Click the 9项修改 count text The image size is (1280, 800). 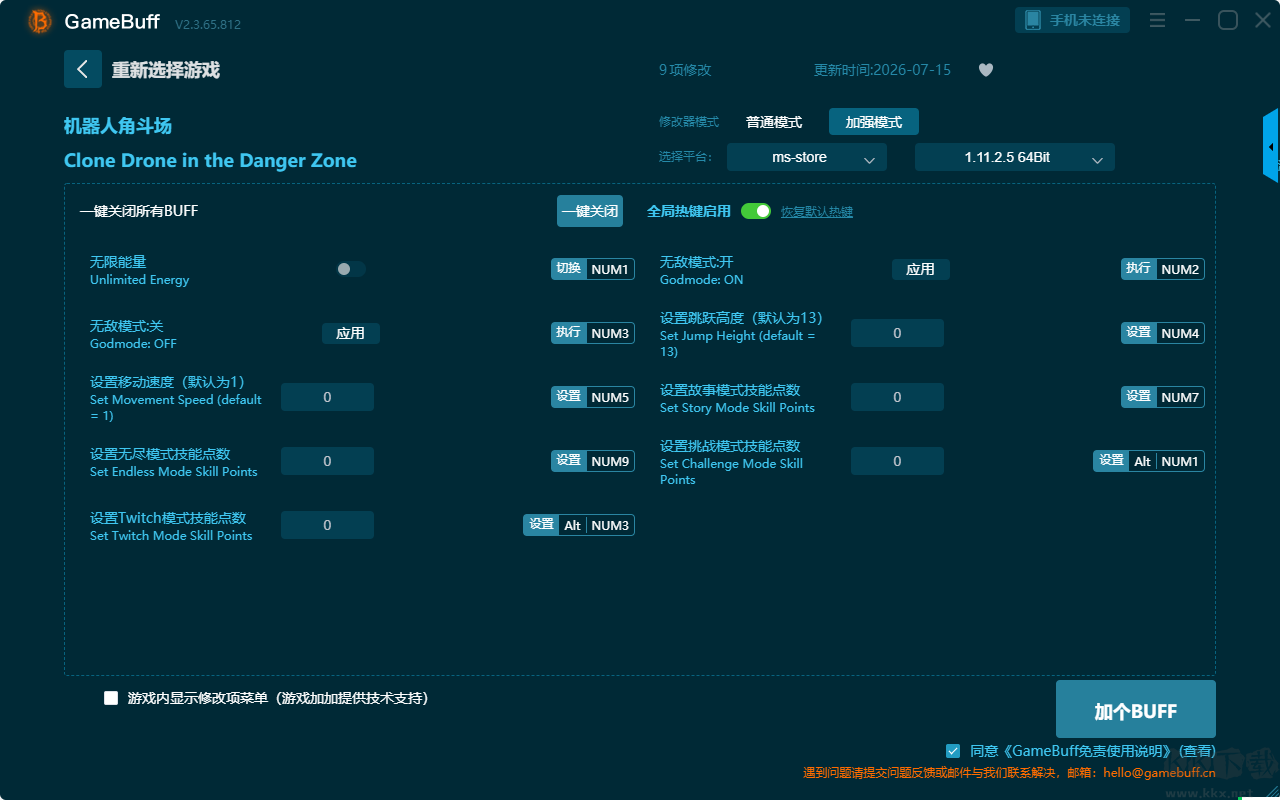pyautogui.click(x=685, y=70)
